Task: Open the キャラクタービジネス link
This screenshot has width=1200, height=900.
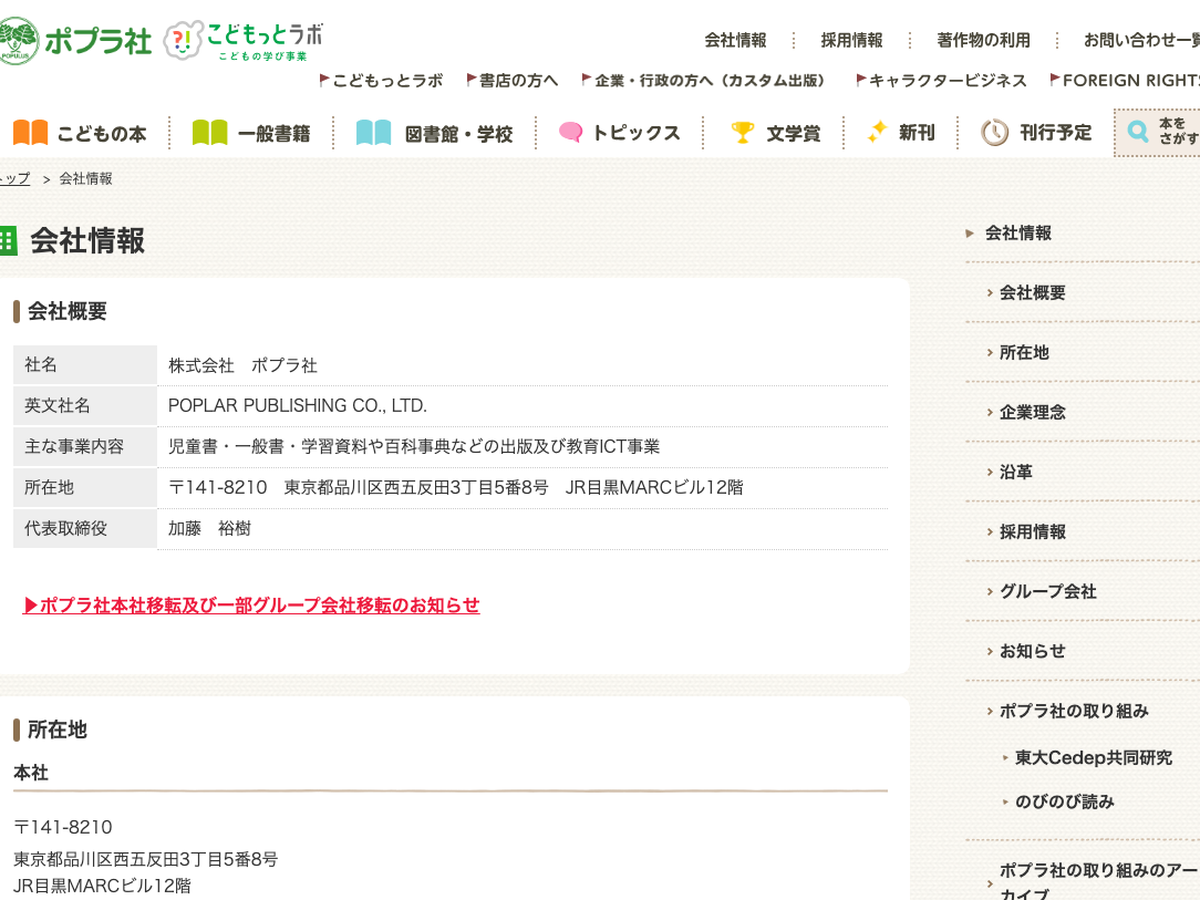Action: click(x=947, y=80)
